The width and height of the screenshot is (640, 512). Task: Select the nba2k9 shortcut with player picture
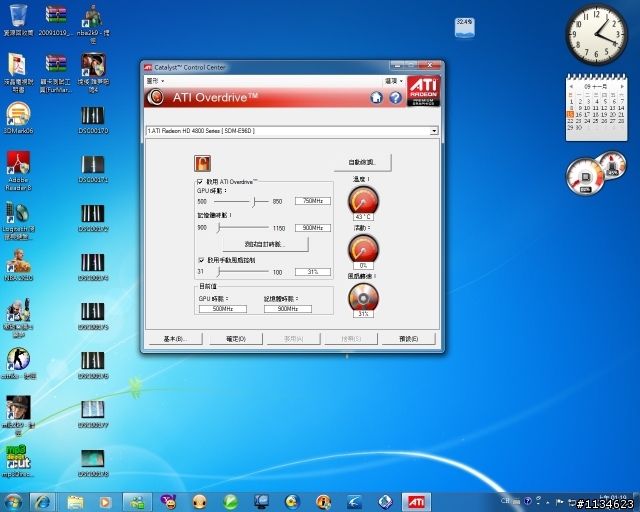pyautogui.click(x=93, y=24)
